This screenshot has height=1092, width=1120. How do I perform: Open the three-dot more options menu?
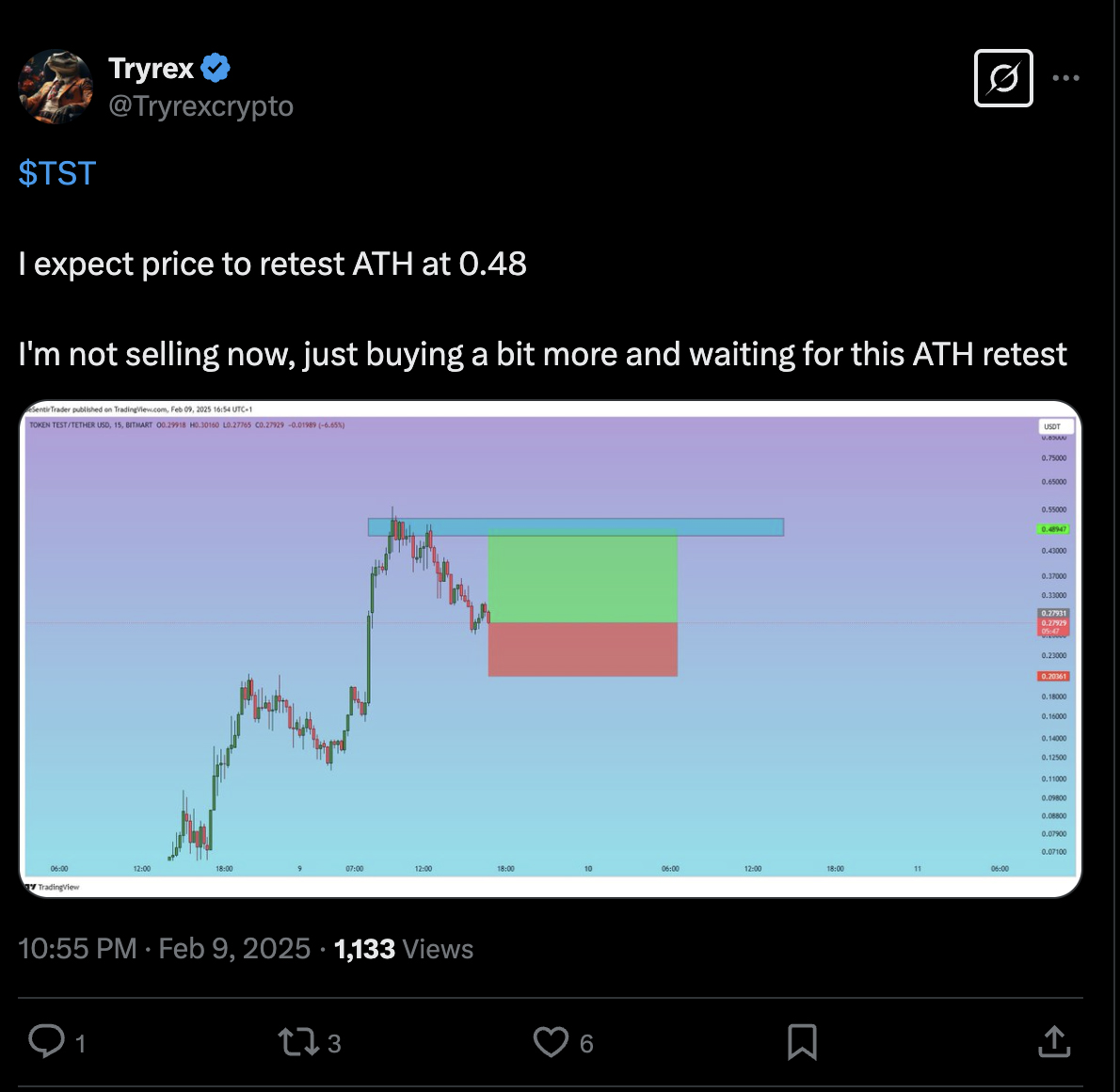coord(1065,78)
